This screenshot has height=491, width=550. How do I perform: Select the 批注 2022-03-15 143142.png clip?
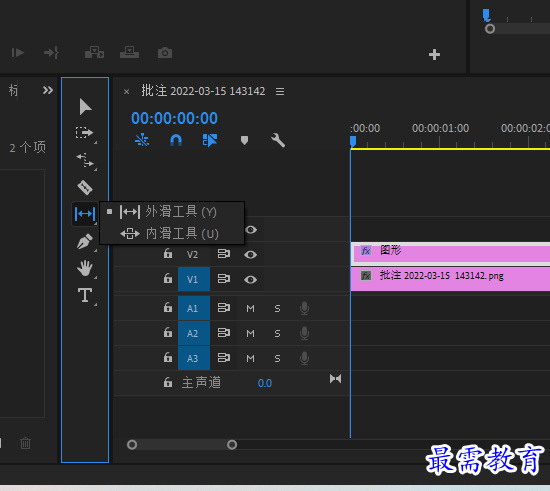coord(450,279)
